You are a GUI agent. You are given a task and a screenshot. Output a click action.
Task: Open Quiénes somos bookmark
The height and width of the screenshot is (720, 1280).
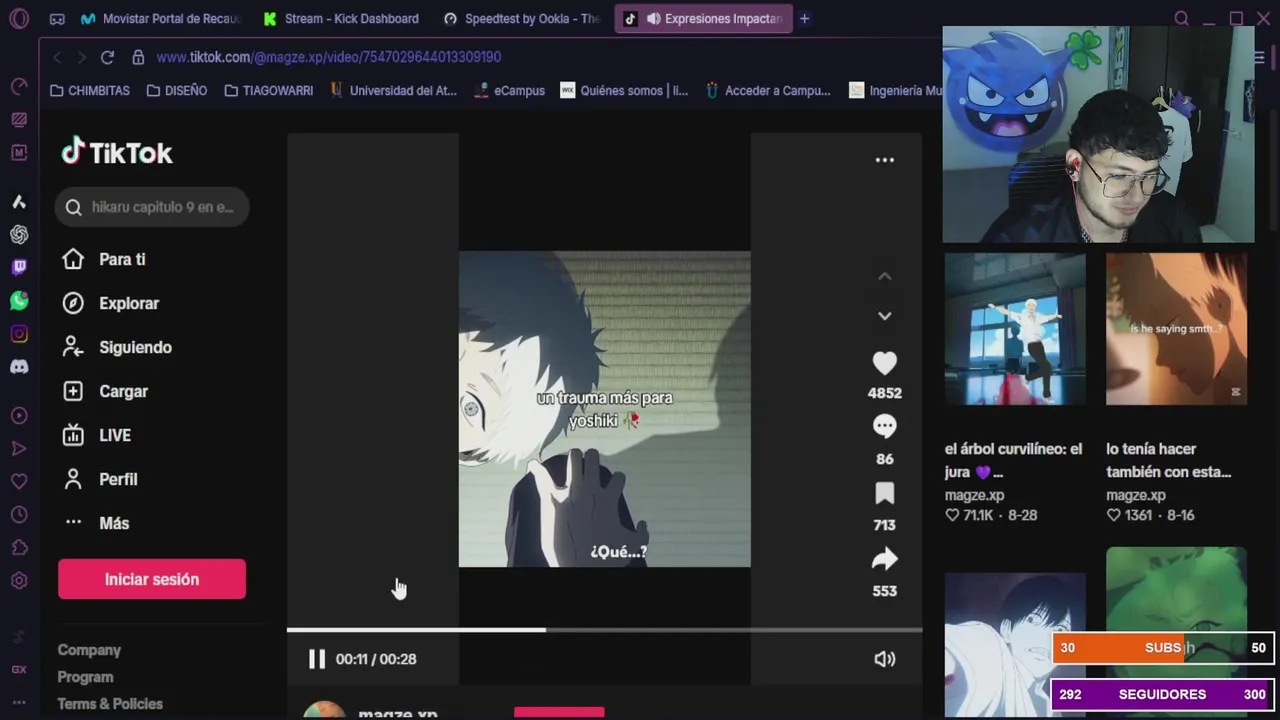pos(625,90)
